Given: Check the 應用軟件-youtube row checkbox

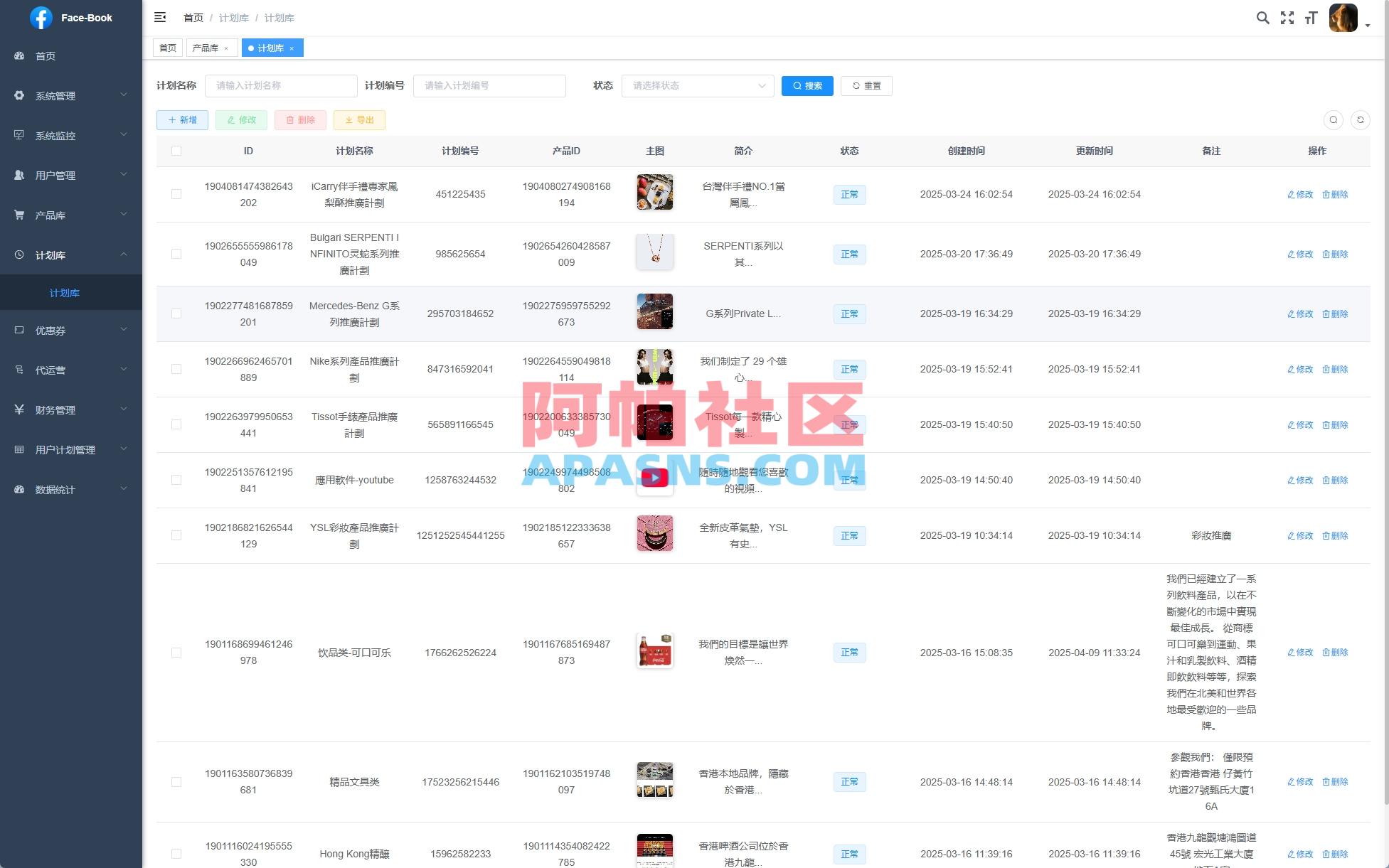Looking at the screenshot, I should click(x=176, y=480).
